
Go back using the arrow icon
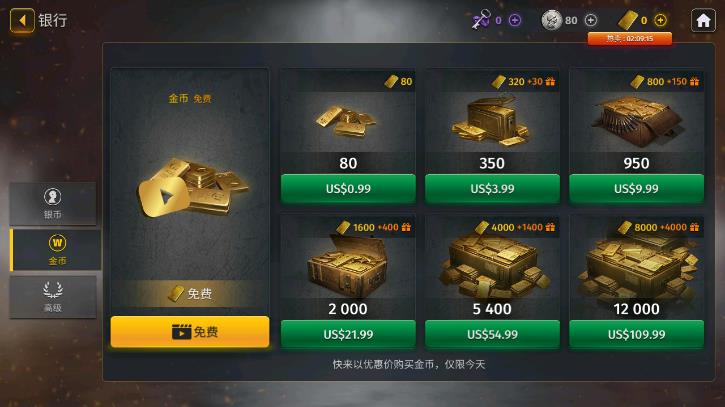point(22,20)
